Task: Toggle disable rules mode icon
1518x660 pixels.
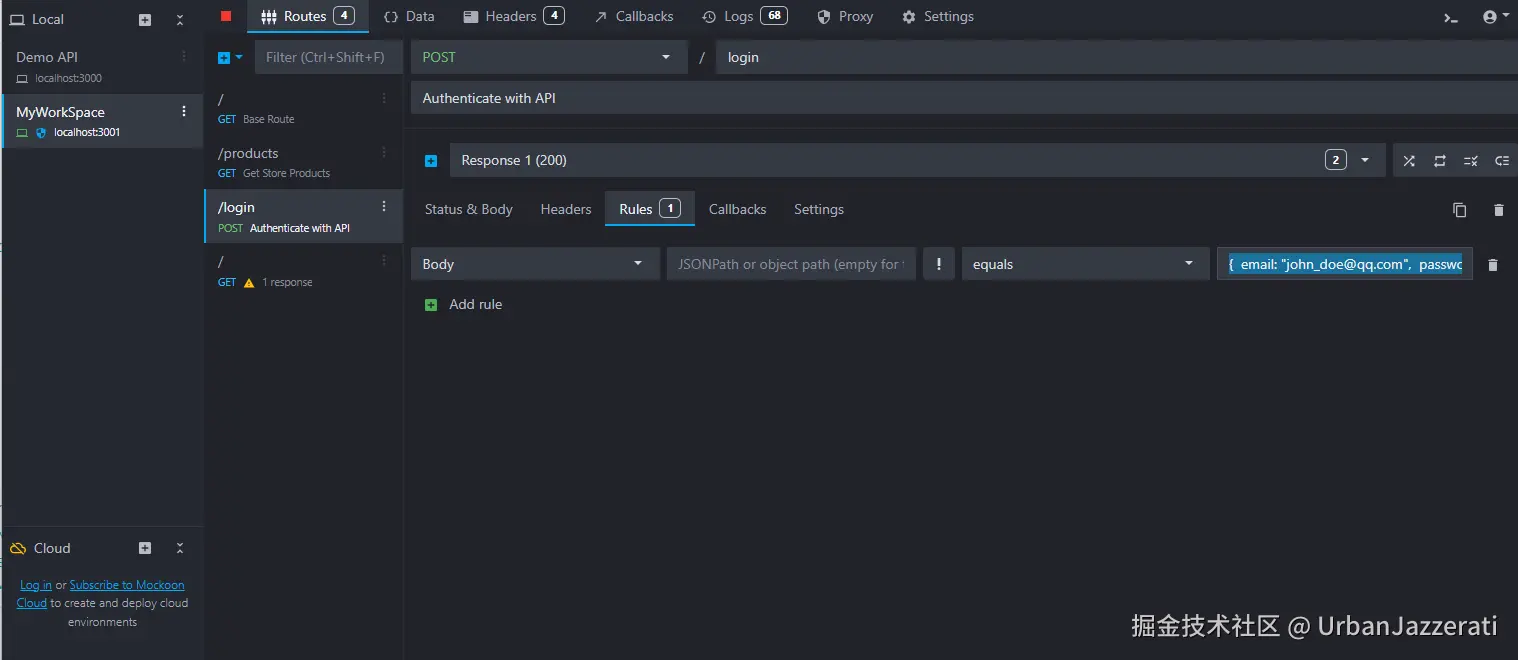Action: 1471,160
